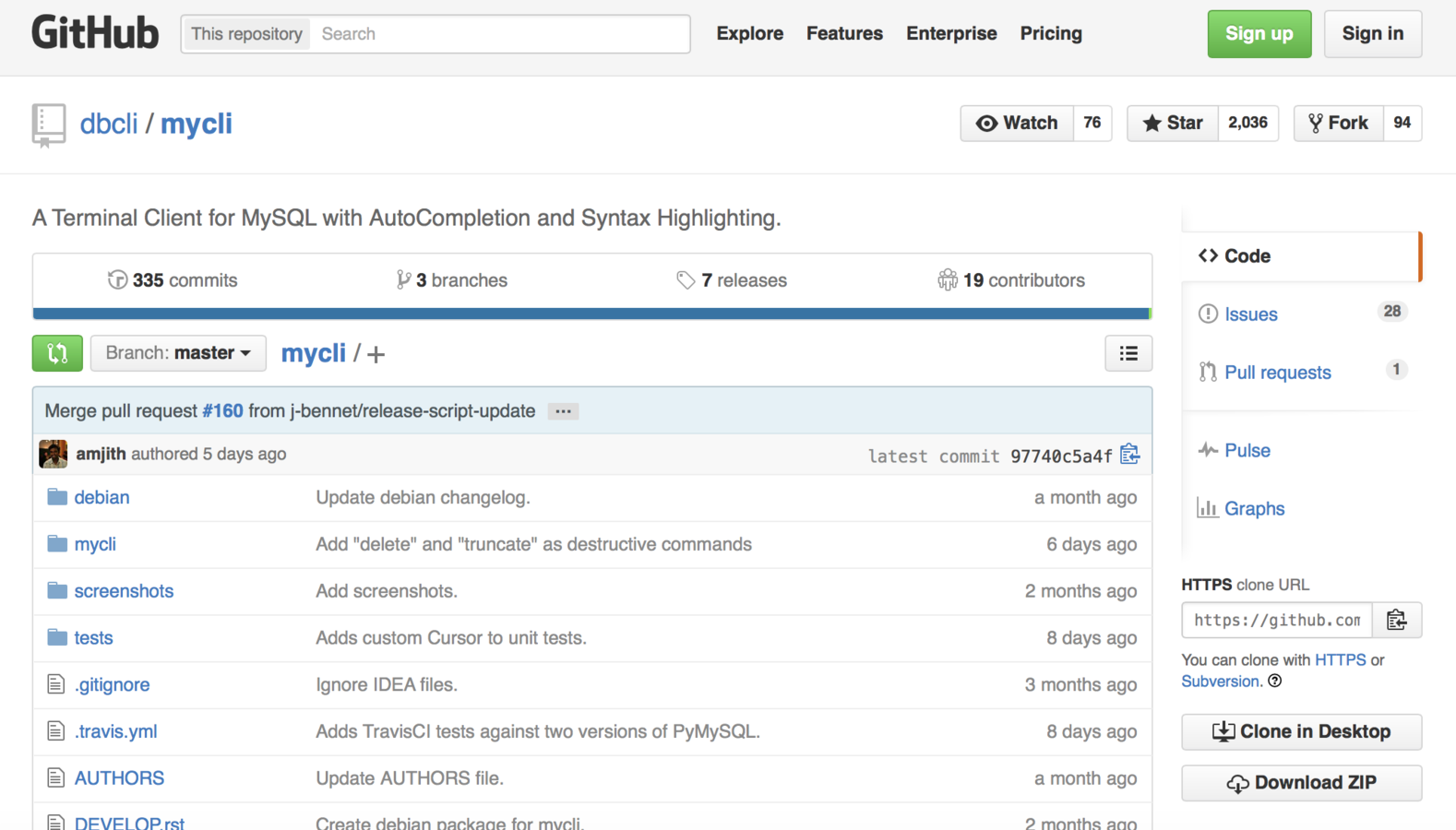This screenshot has width=1456, height=830.
Task: Open the Issues tab in sidebar
Action: click(1301, 314)
